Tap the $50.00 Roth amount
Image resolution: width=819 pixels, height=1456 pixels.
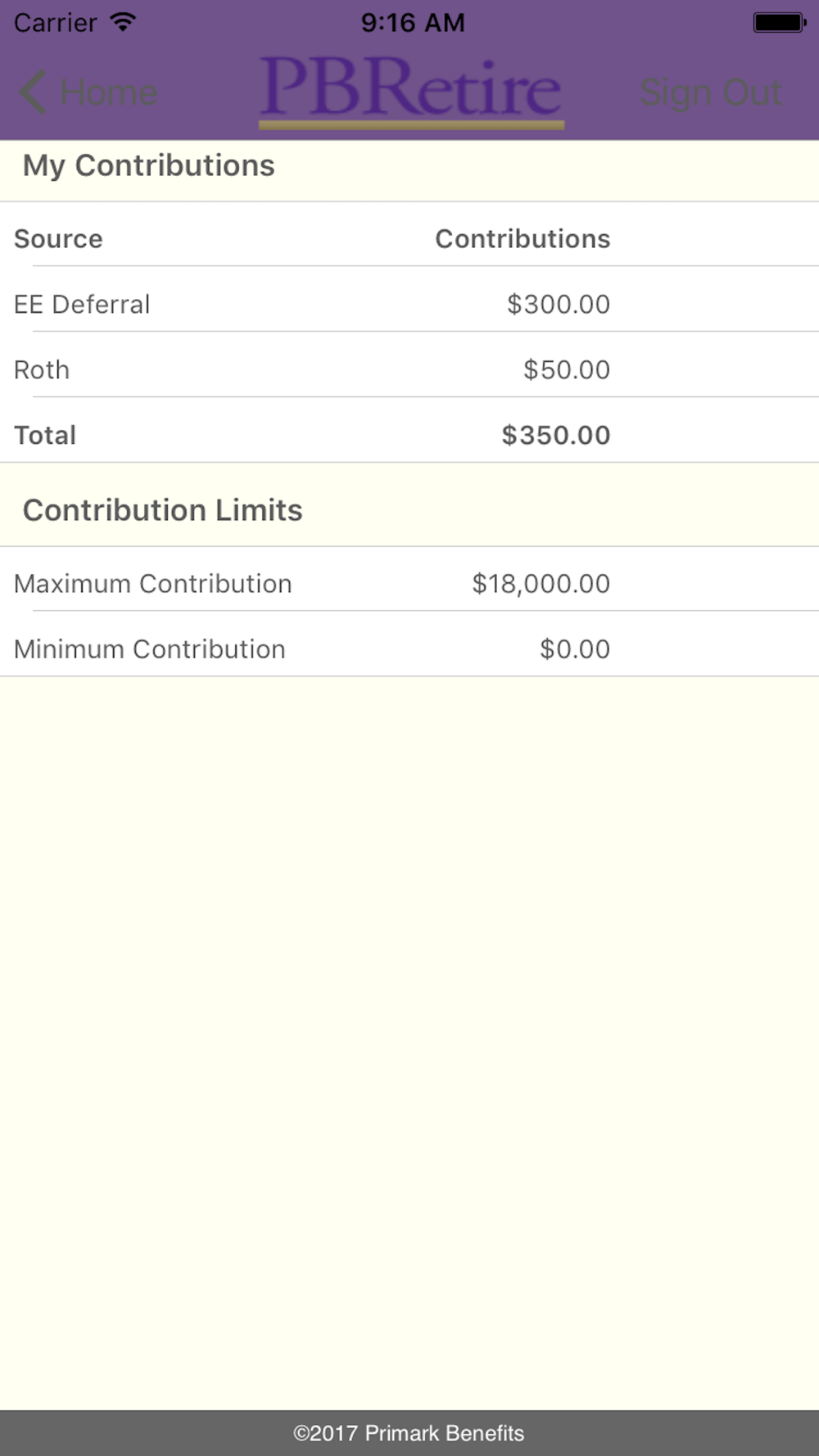[567, 369]
